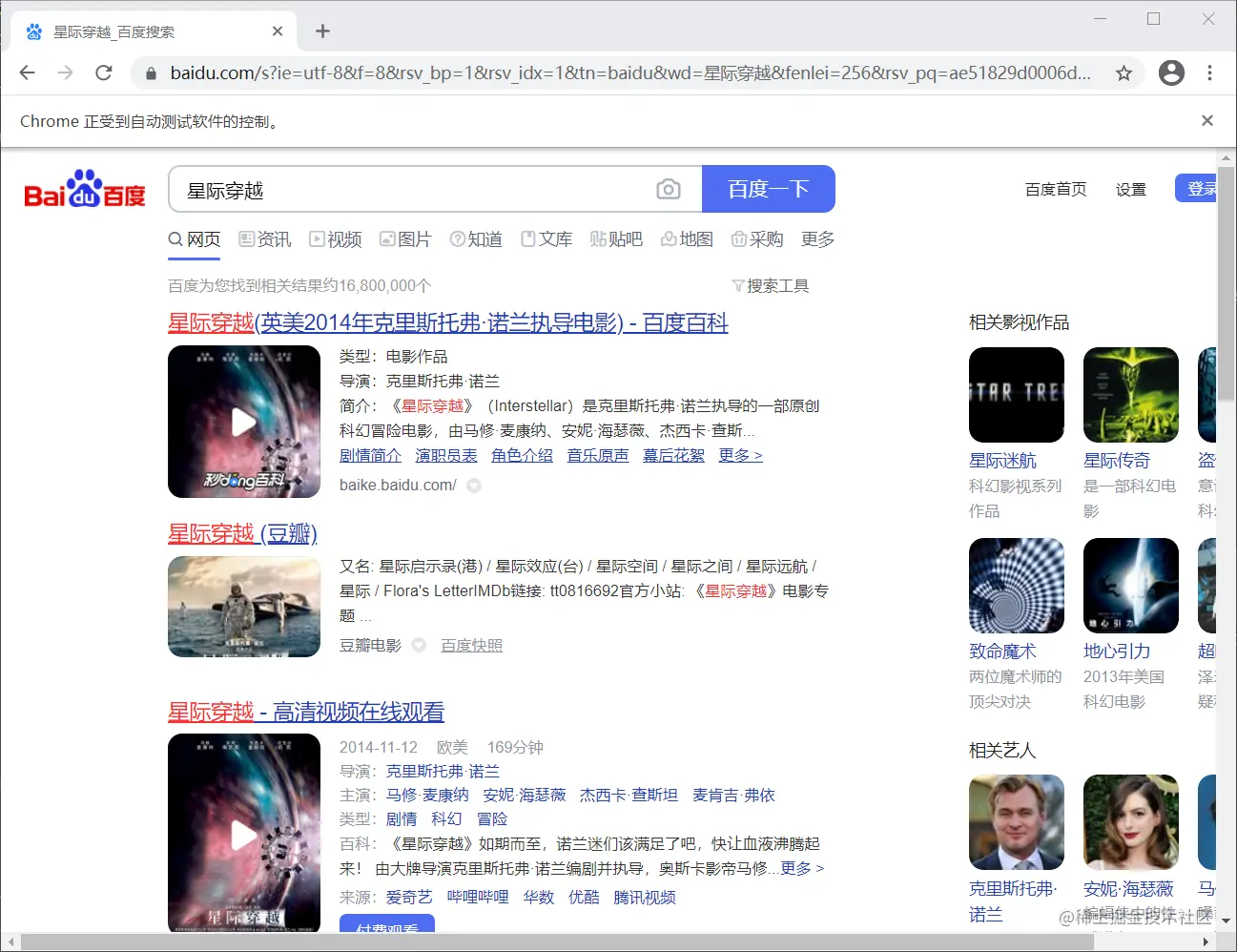Open Chrome three-dot menu
This screenshot has width=1237, height=952.
(1209, 72)
